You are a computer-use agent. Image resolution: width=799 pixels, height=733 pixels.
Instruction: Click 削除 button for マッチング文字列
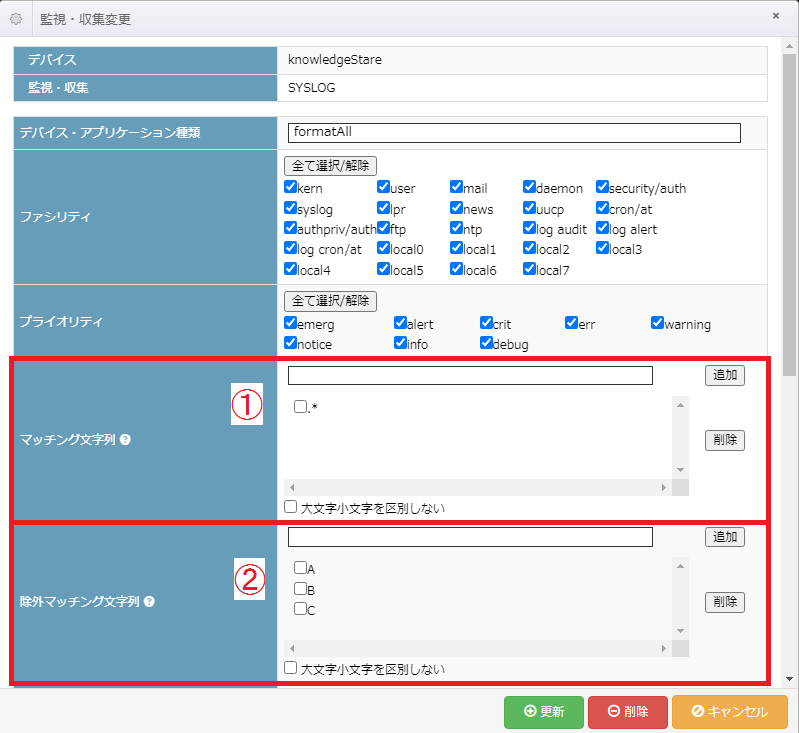click(x=725, y=440)
